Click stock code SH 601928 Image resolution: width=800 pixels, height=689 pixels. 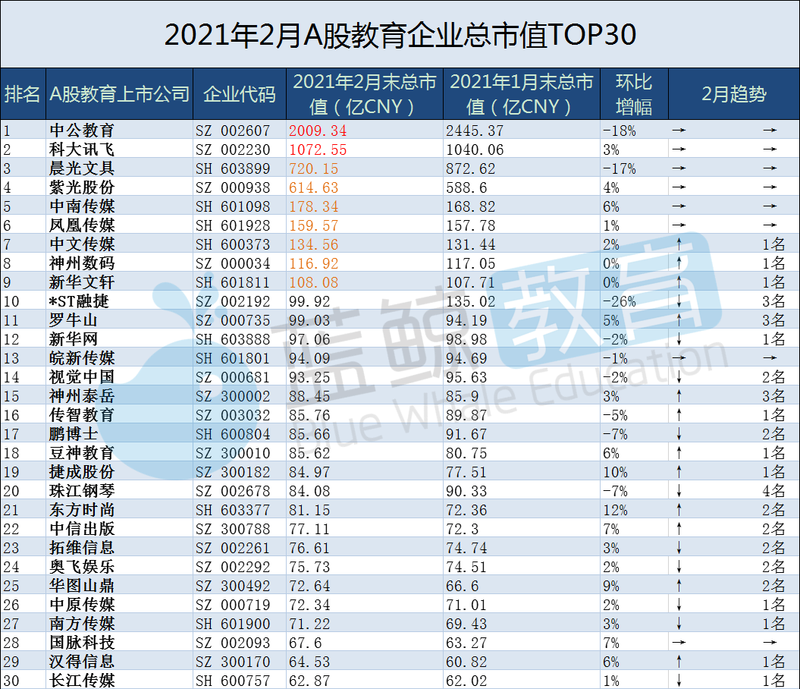[x=233, y=225]
